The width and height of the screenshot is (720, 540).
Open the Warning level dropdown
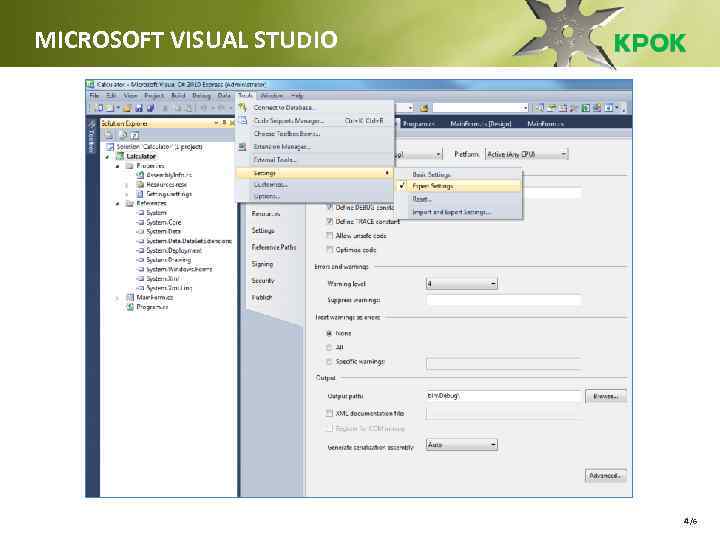[461, 284]
